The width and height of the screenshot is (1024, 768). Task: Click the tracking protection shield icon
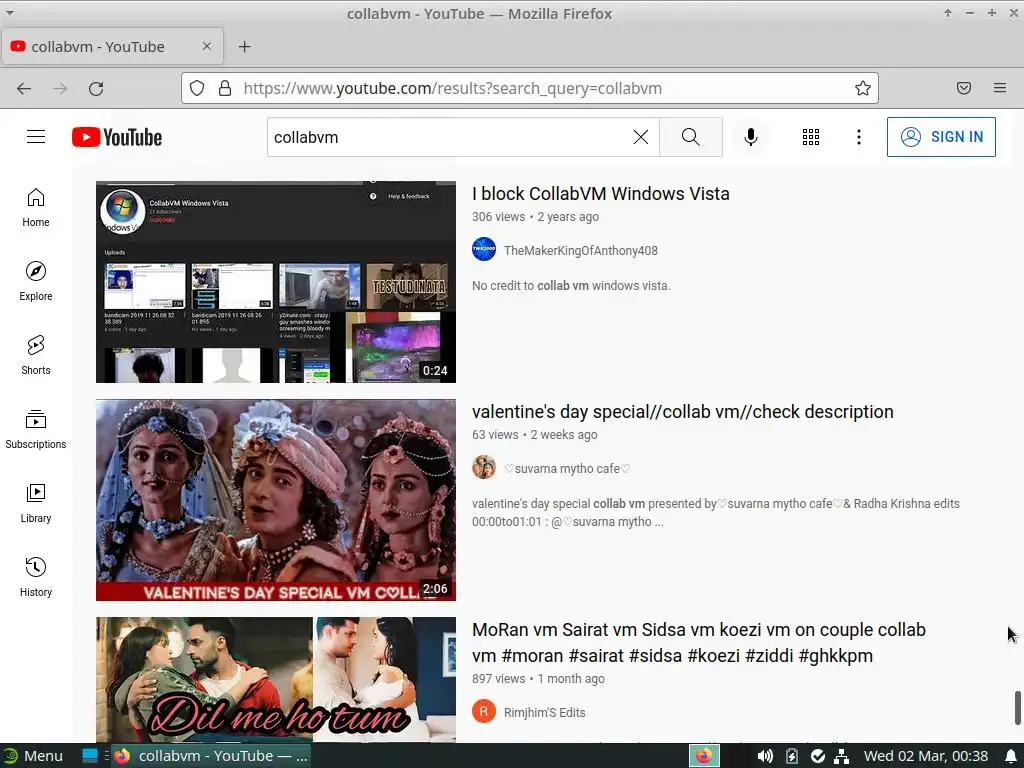197,88
